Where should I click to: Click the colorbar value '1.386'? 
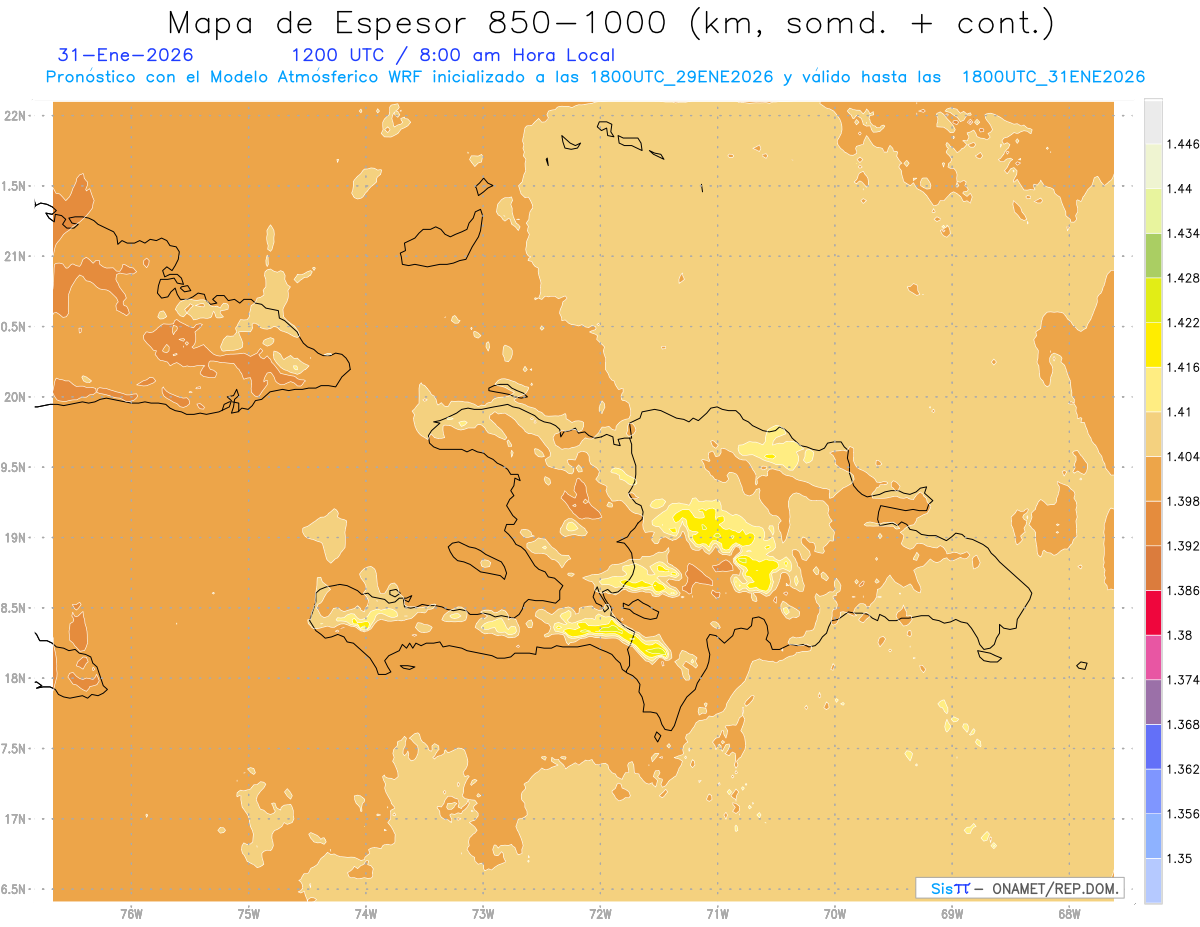click(1183, 590)
